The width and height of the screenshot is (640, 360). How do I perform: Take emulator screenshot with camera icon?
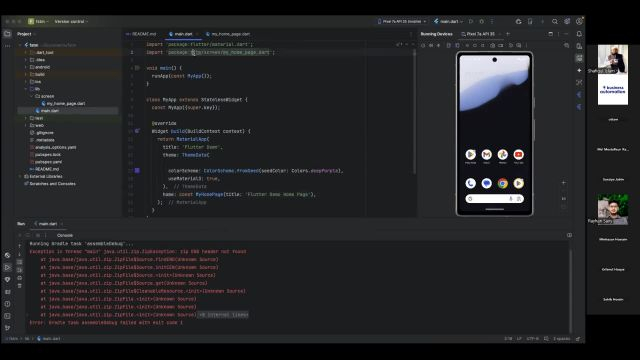(493, 46)
